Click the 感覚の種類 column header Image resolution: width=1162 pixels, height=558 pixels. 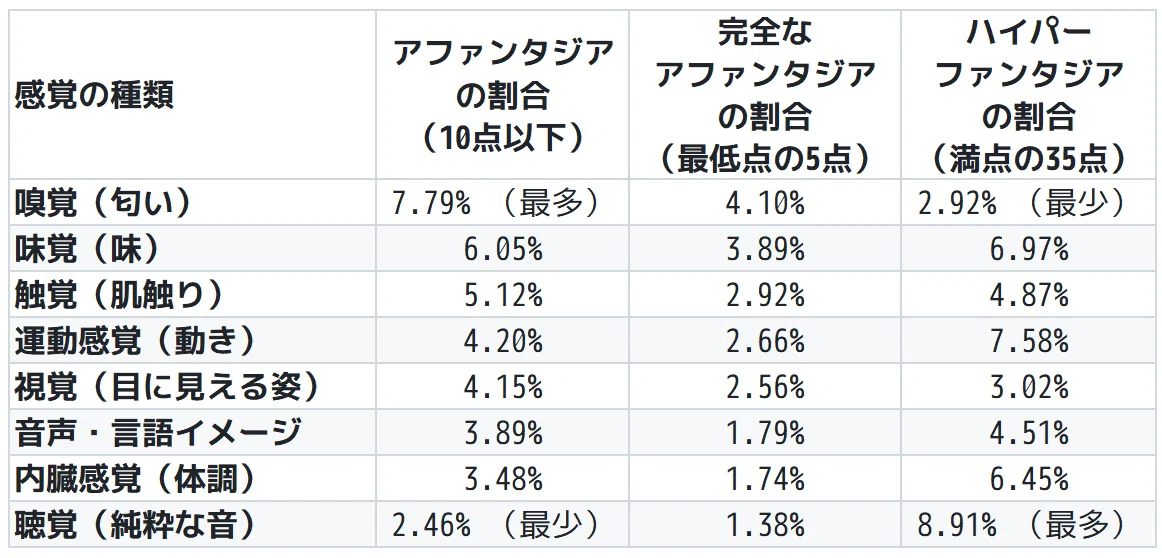[192, 95]
